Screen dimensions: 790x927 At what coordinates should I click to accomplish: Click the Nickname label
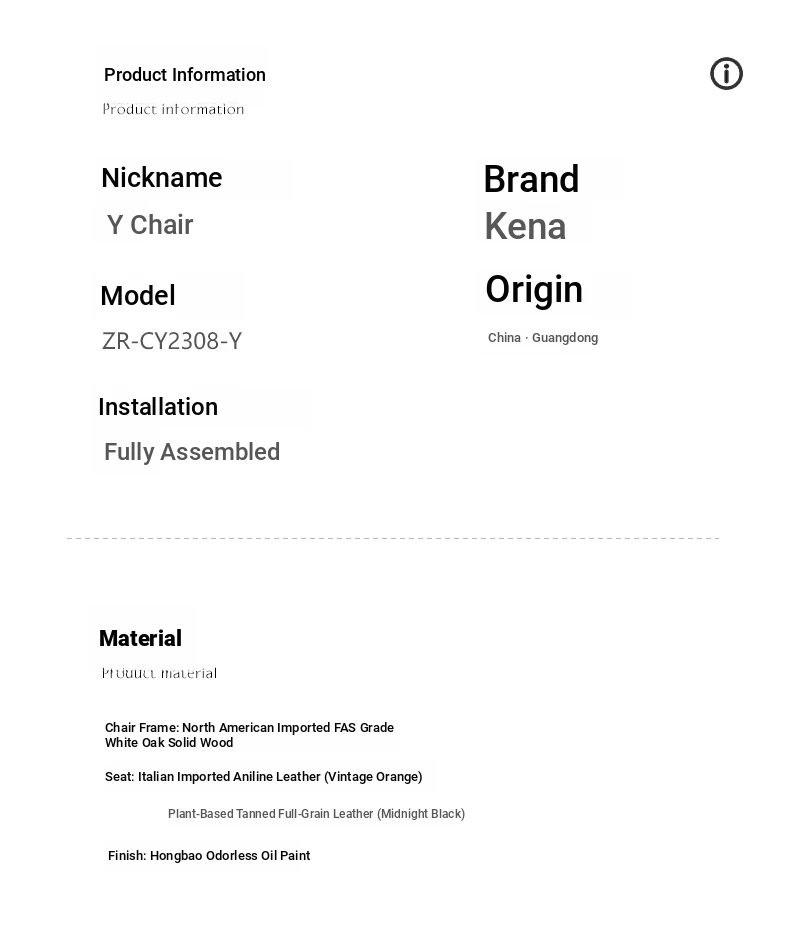[x=161, y=178]
